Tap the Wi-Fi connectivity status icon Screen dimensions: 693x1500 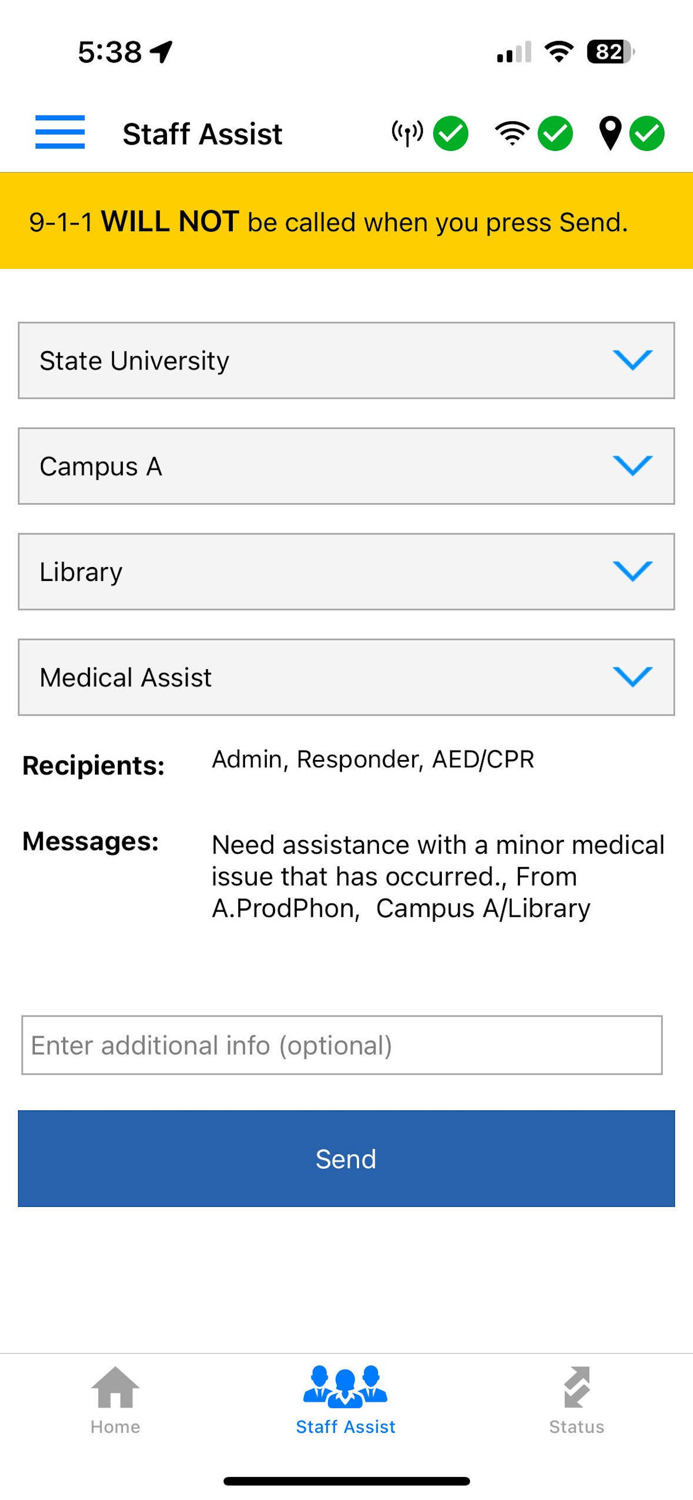tap(512, 133)
